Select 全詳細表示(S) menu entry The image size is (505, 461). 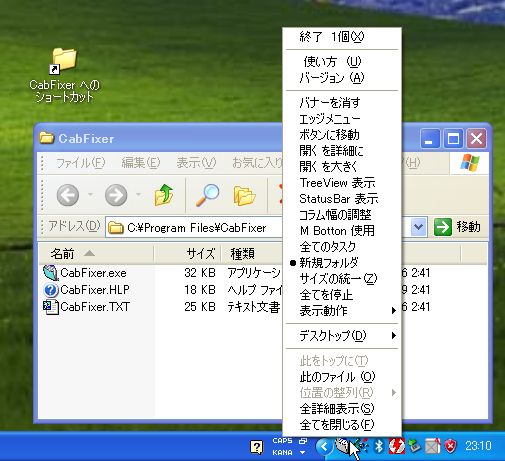tap(342, 409)
